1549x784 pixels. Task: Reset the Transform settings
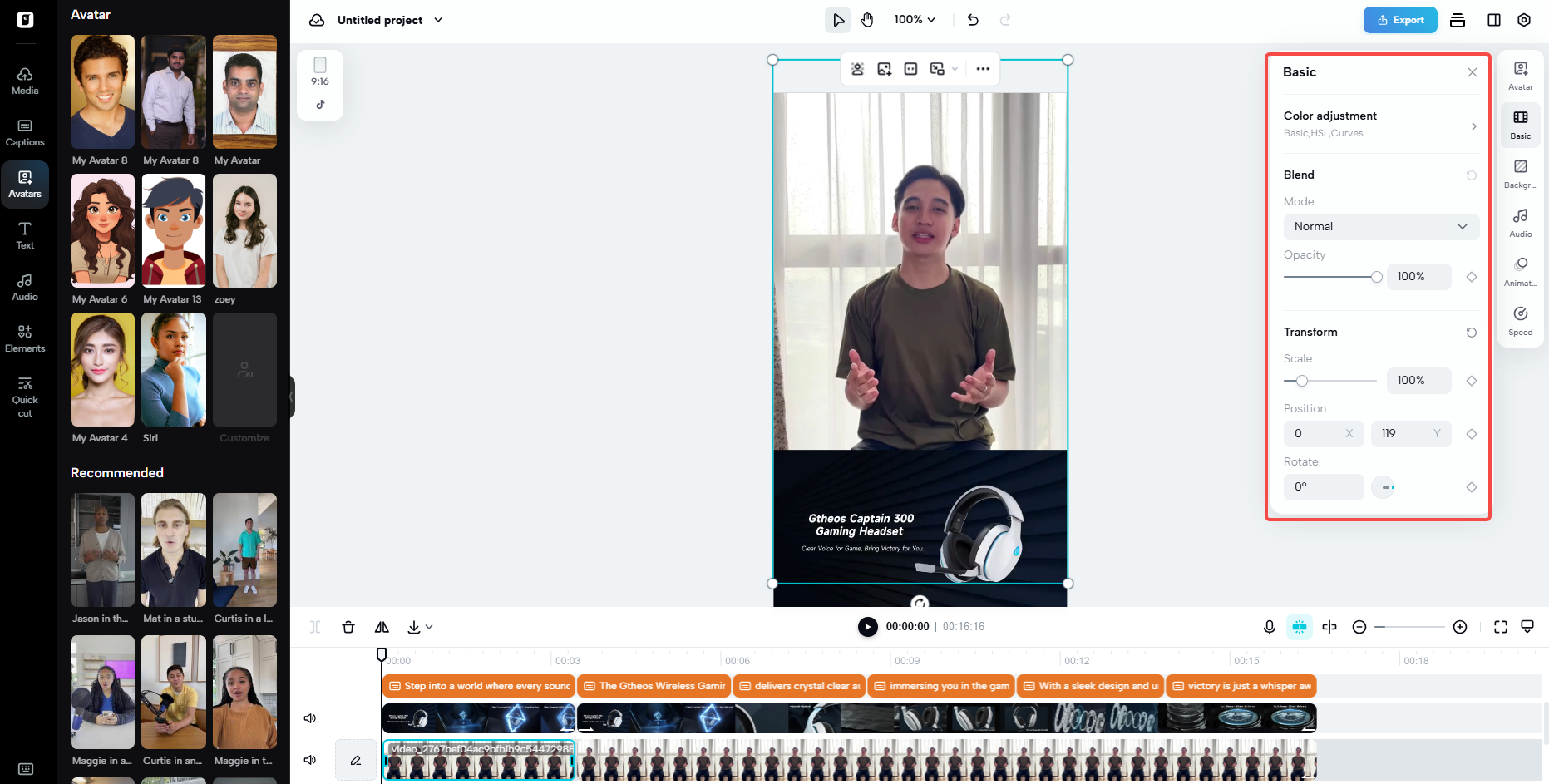pyautogui.click(x=1472, y=333)
